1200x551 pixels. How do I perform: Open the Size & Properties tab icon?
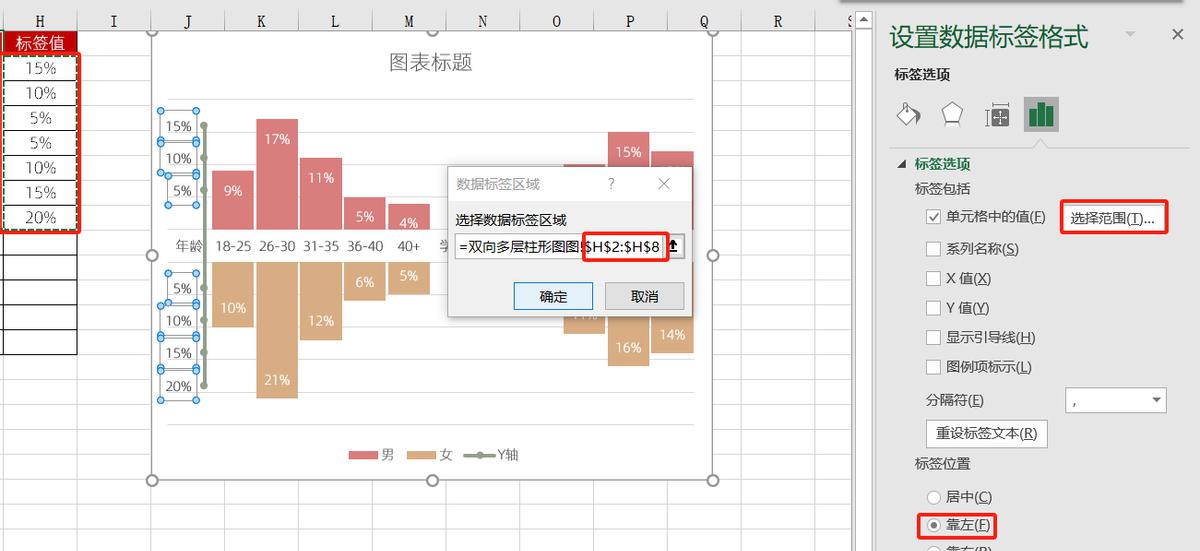point(997,116)
